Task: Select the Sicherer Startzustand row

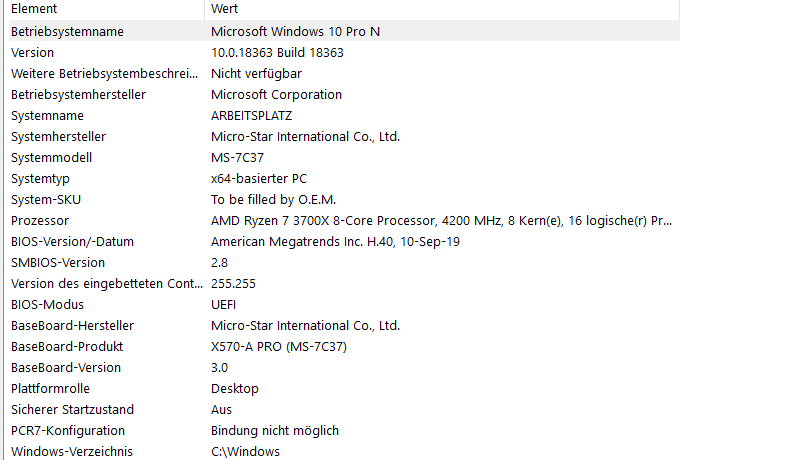Action: [x=344, y=409]
